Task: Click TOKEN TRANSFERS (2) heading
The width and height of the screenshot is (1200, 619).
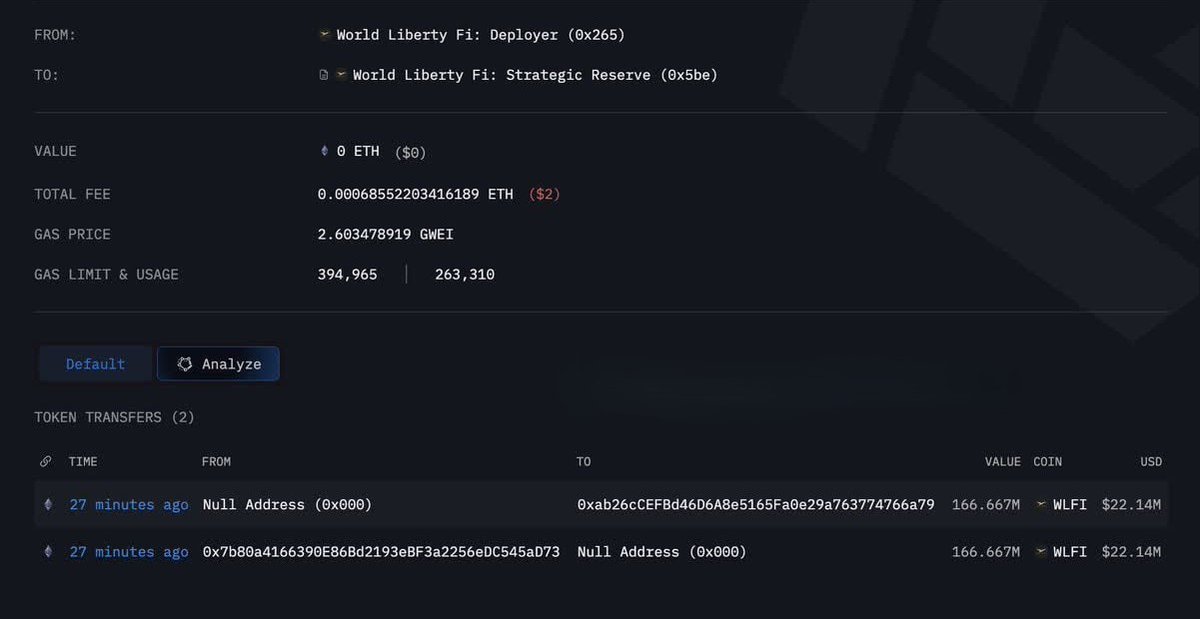Action: [114, 417]
